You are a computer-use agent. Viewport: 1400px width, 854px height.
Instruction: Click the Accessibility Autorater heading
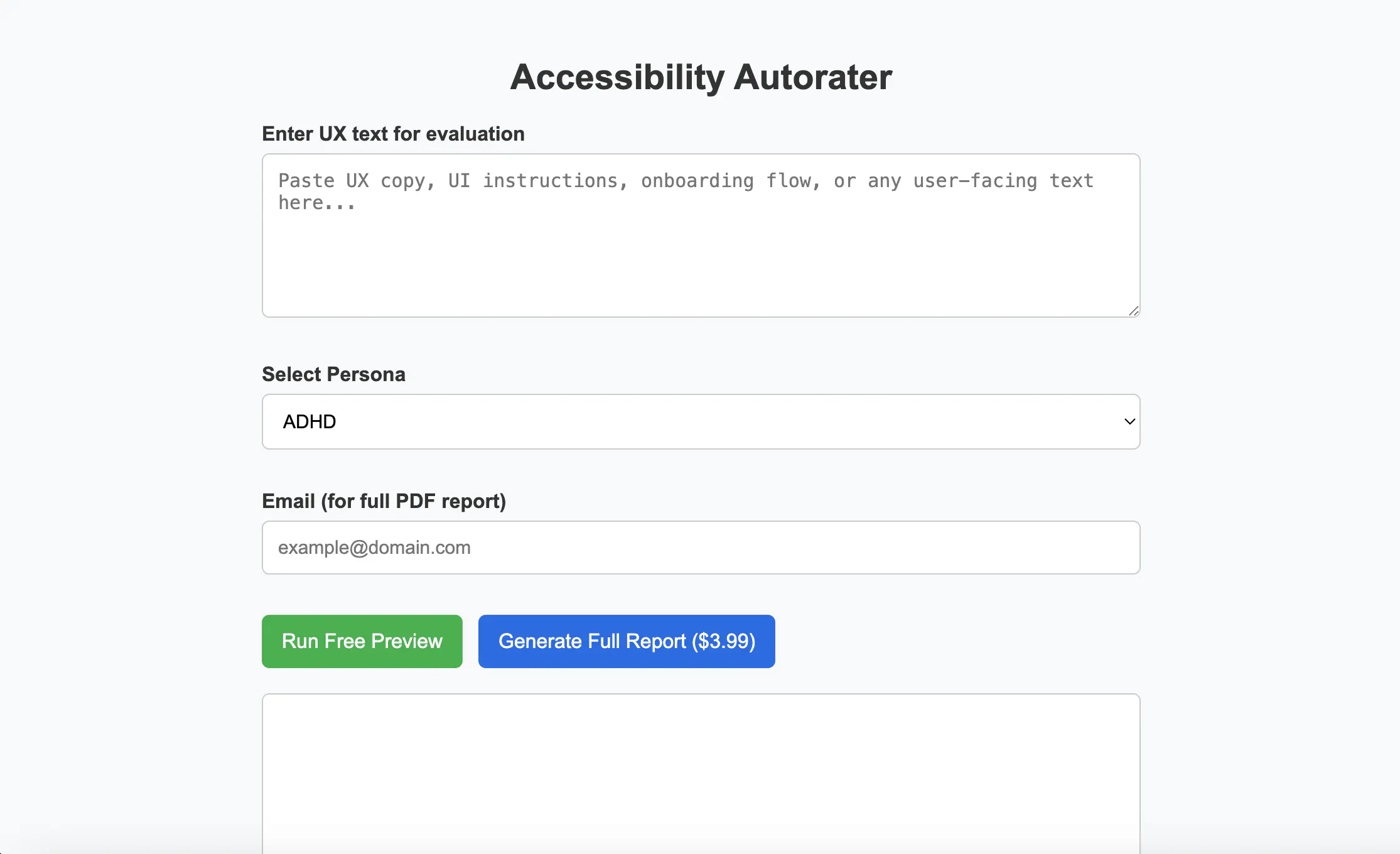click(x=701, y=77)
